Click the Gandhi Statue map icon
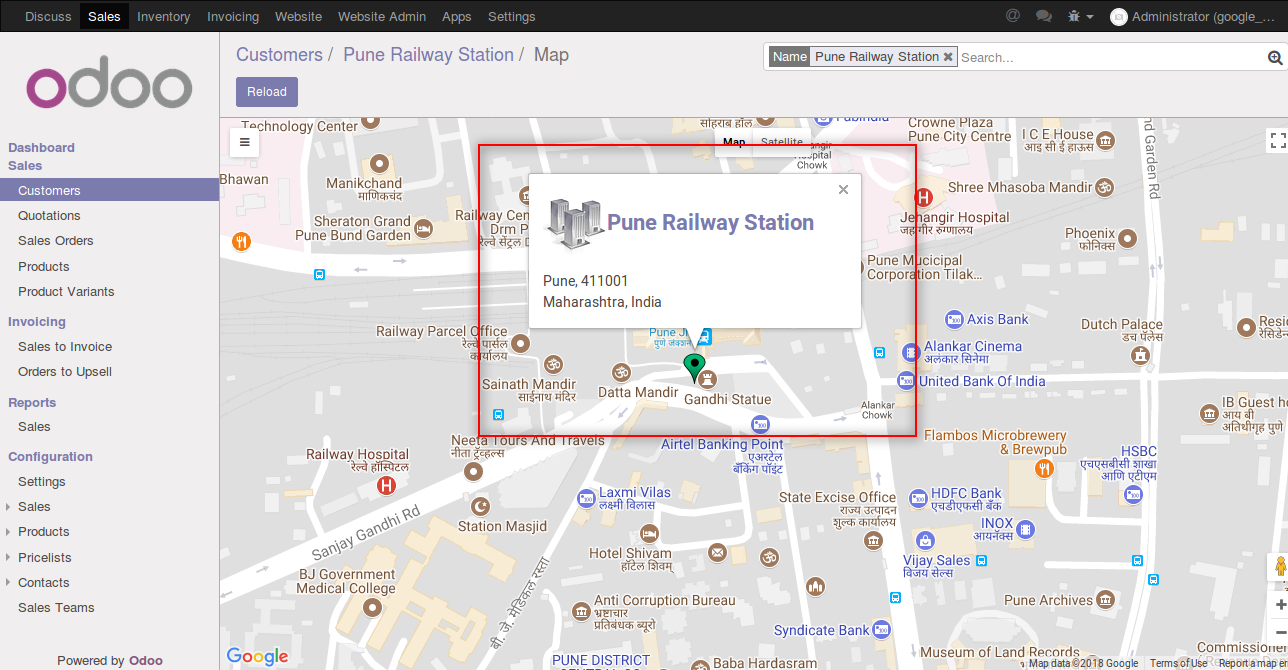 pos(708,379)
